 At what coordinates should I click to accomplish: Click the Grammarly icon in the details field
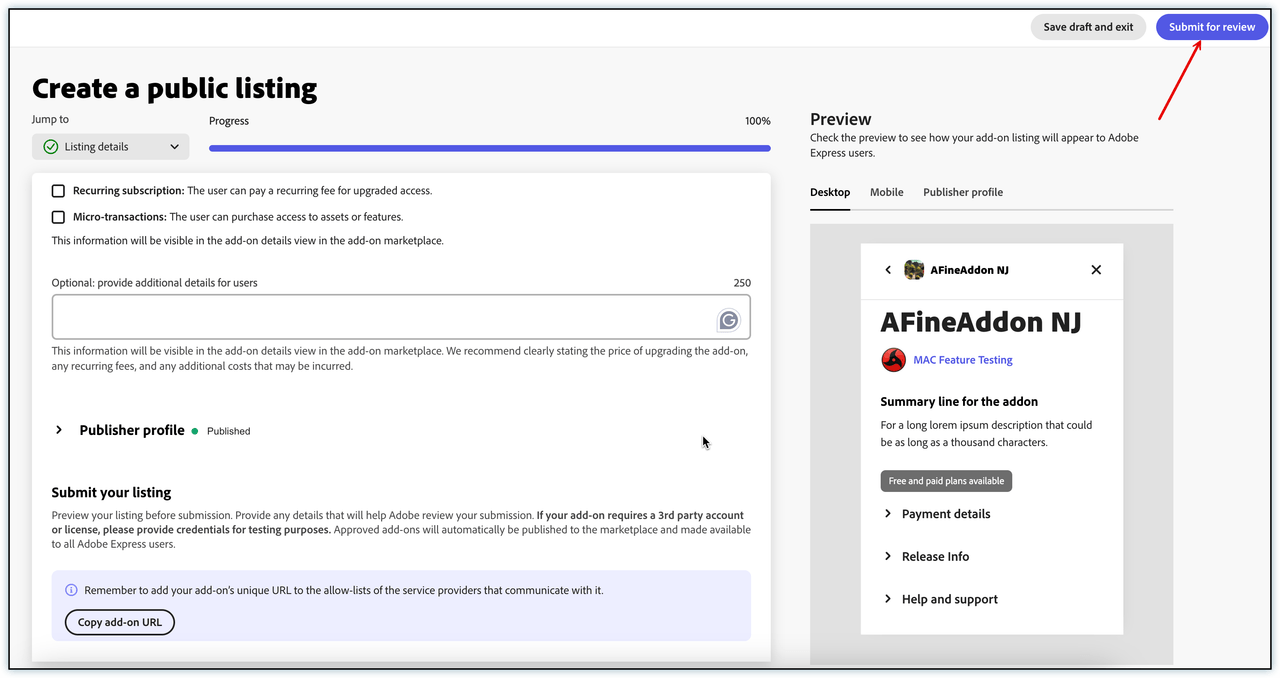729,320
